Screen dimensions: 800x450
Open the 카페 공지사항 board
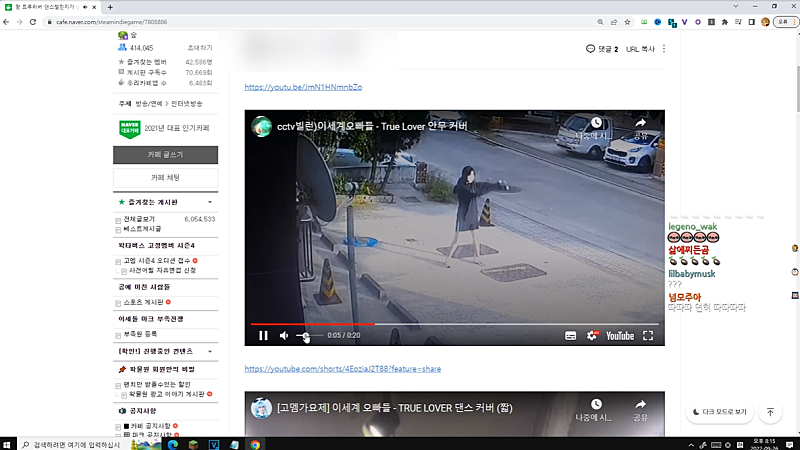coord(151,426)
